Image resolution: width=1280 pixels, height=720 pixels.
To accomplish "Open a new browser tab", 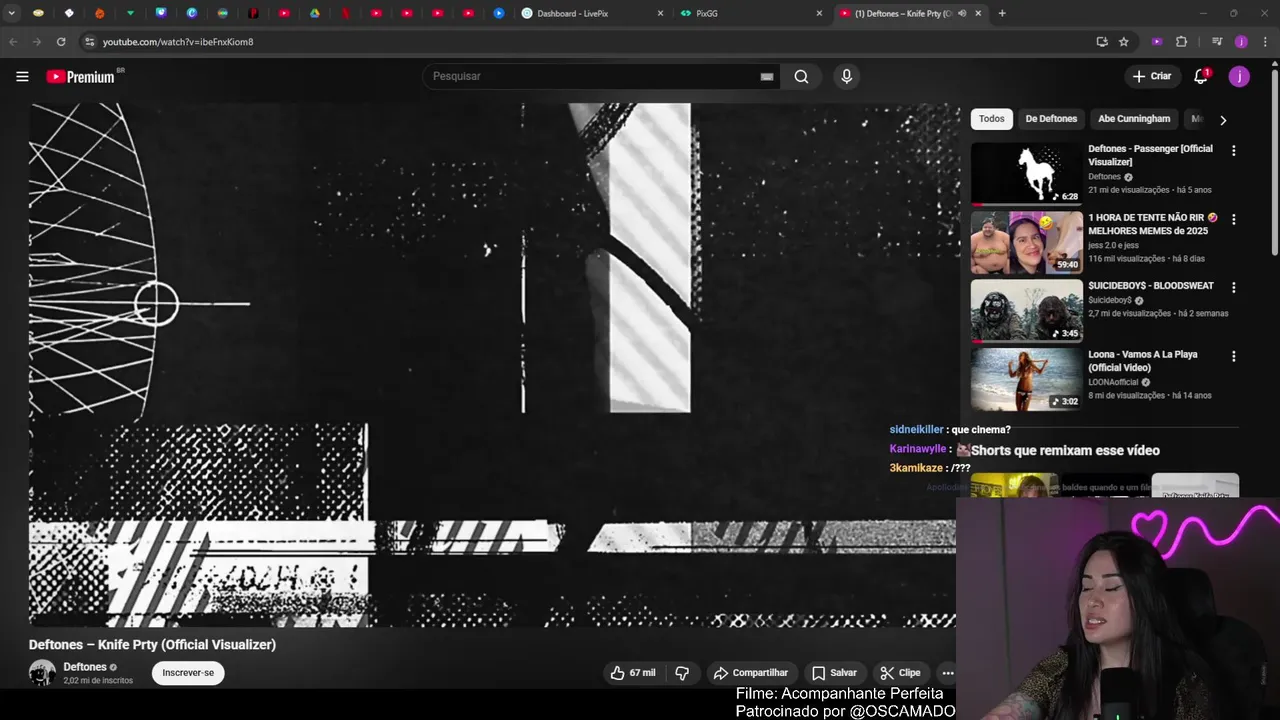I will pyautogui.click(x=1002, y=13).
